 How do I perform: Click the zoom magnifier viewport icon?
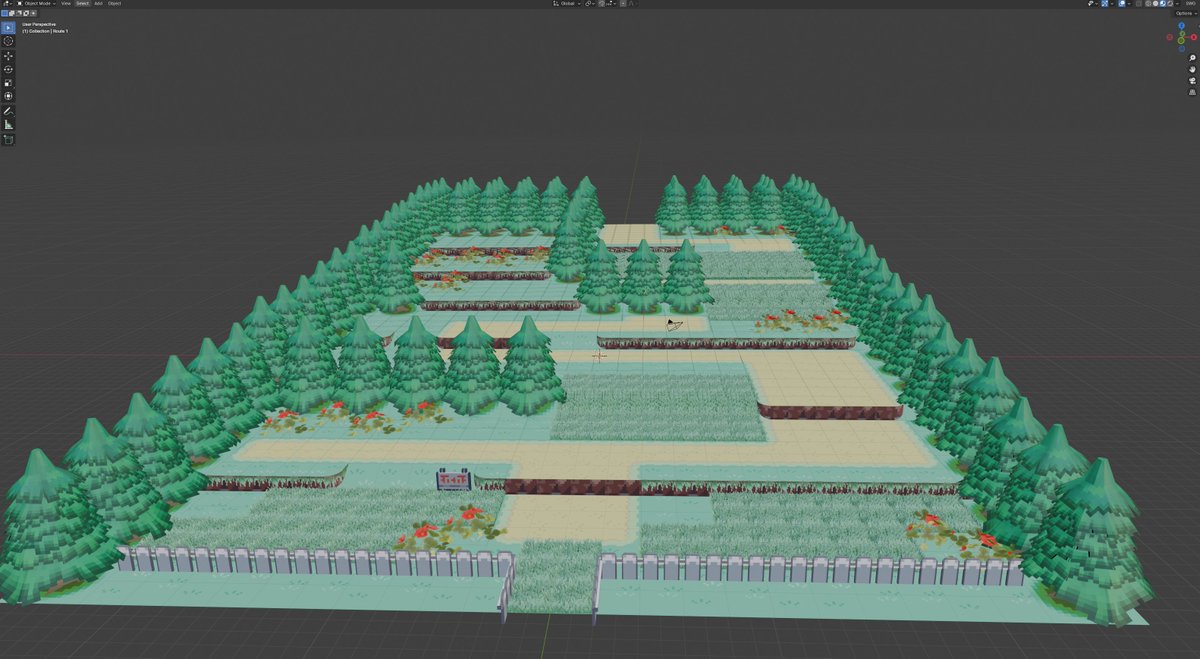[x=1193, y=58]
